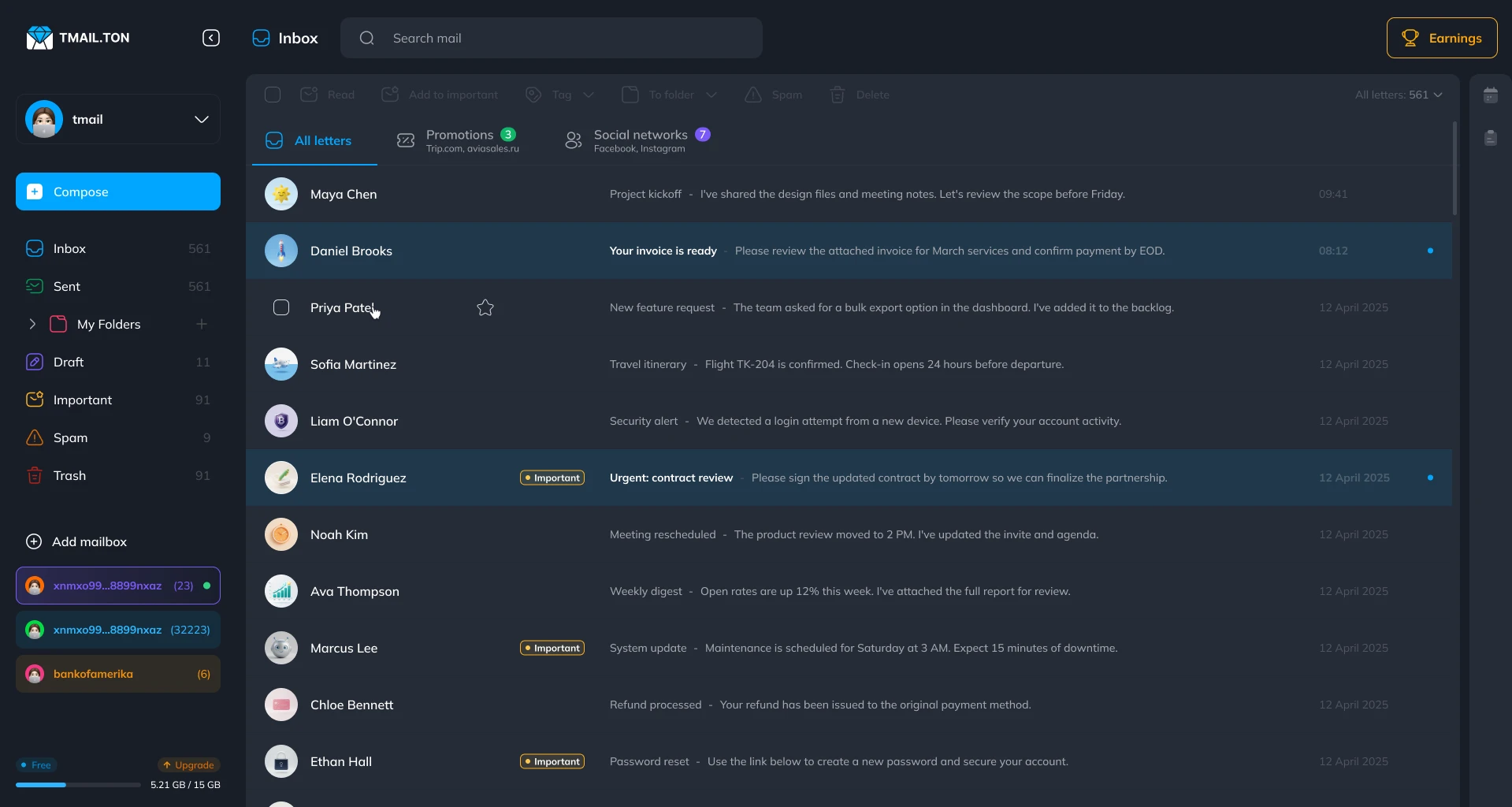This screenshot has width=1512, height=807.
Task: Open the Social networks tab
Action: coord(637,140)
